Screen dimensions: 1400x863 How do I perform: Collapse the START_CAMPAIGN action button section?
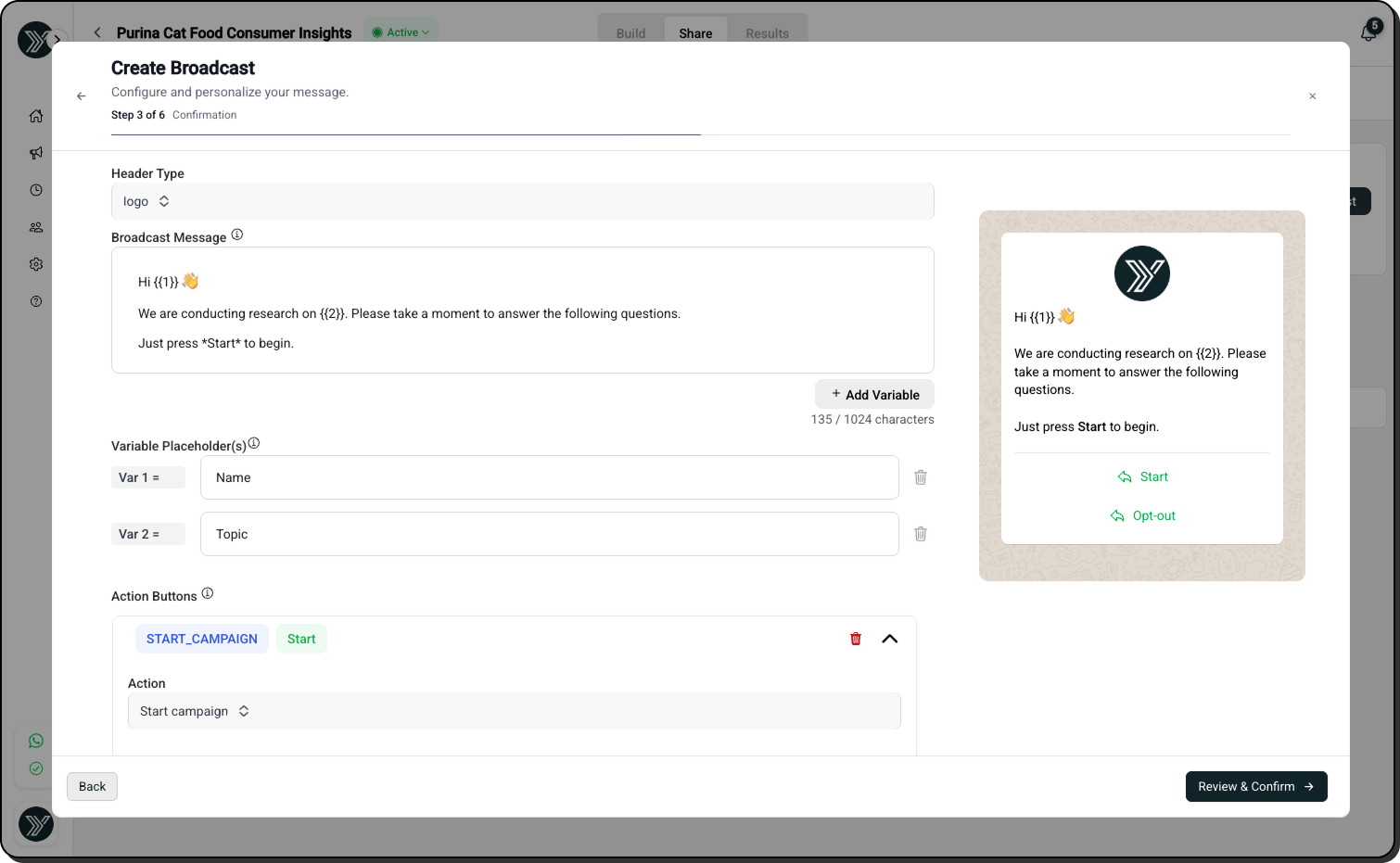(x=889, y=639)
